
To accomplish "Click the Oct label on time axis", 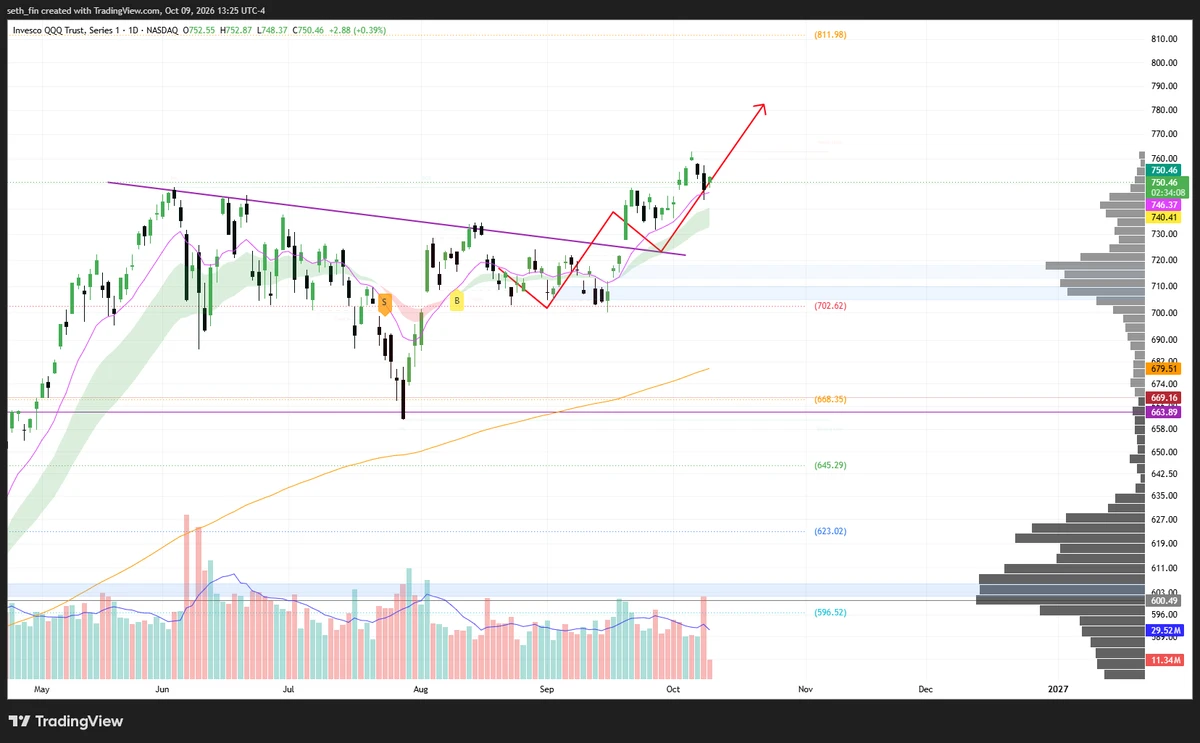I will [673, 689].
